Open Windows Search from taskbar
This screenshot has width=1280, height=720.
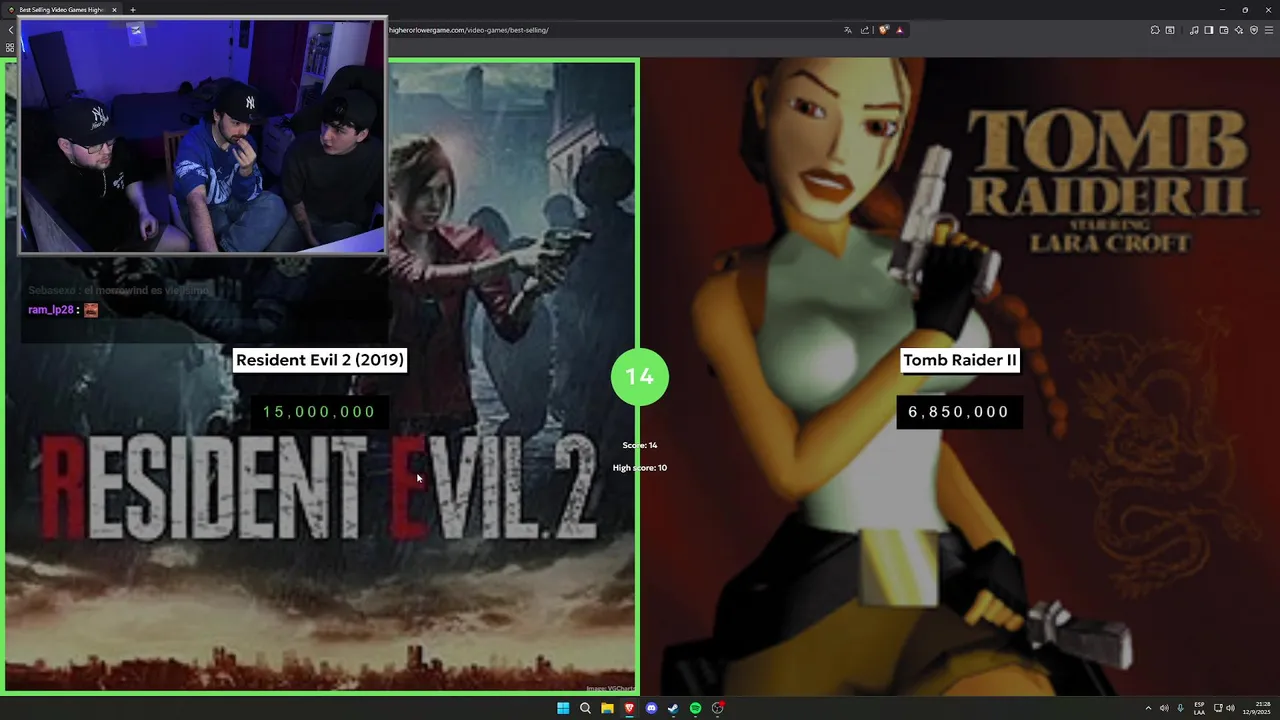pos(585,708)
